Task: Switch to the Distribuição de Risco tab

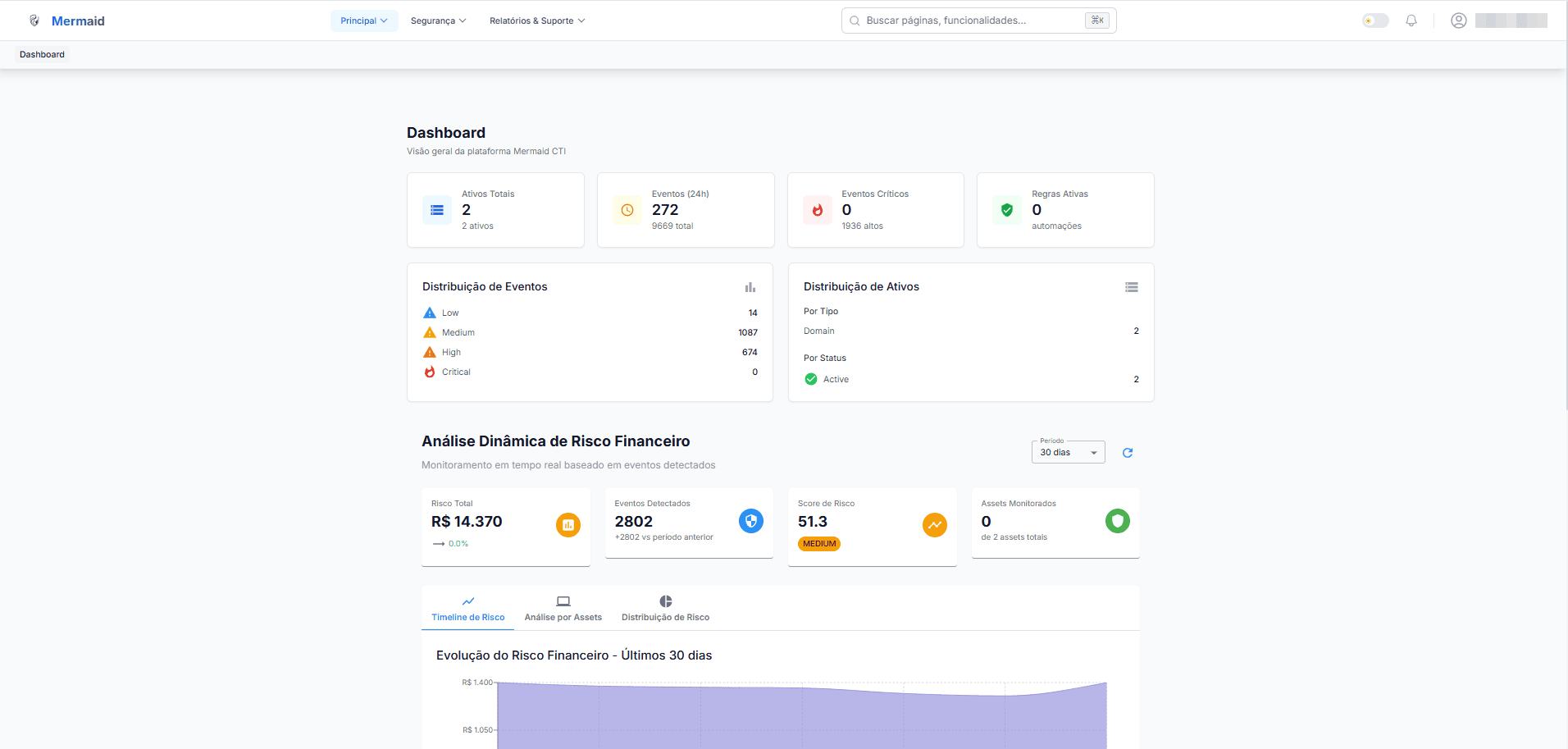Action: [x=665, y=609]
